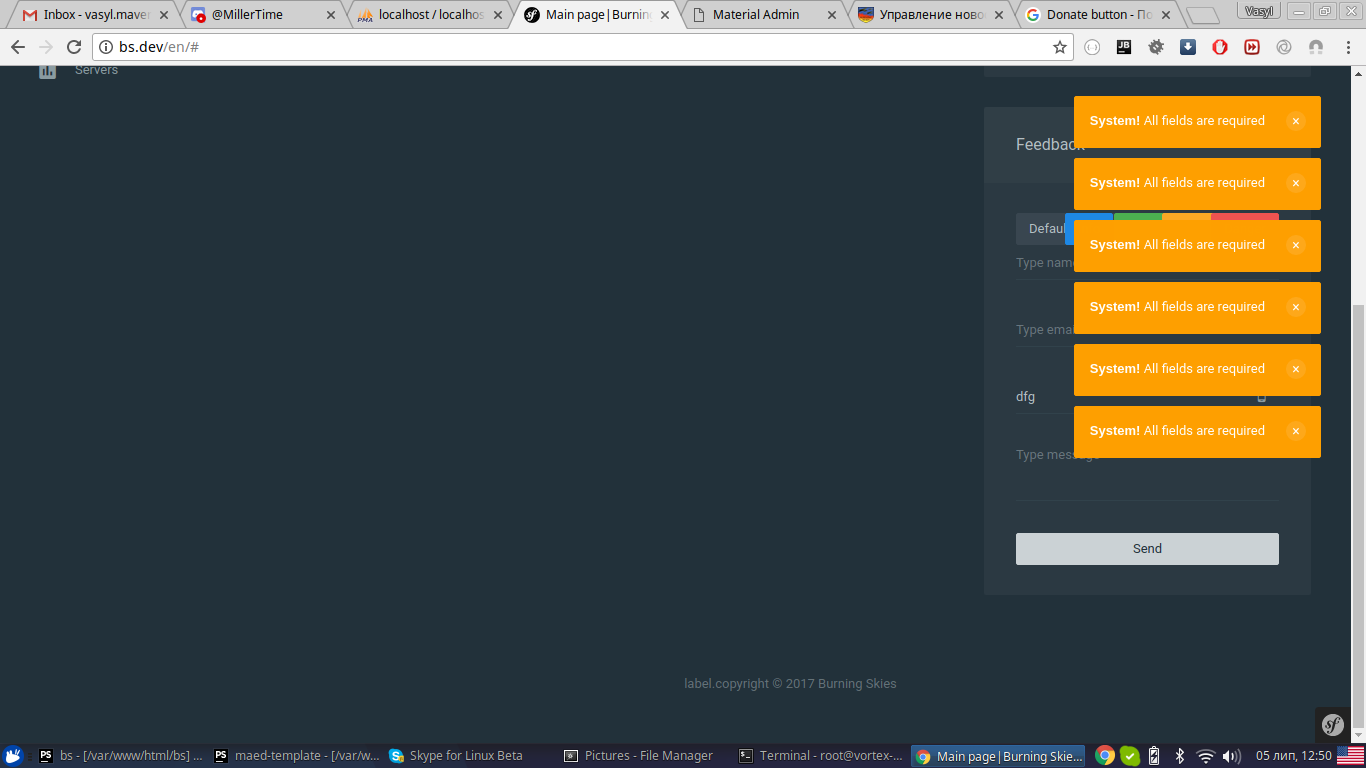Open site information icon in address bar

[x=106, y=47]
